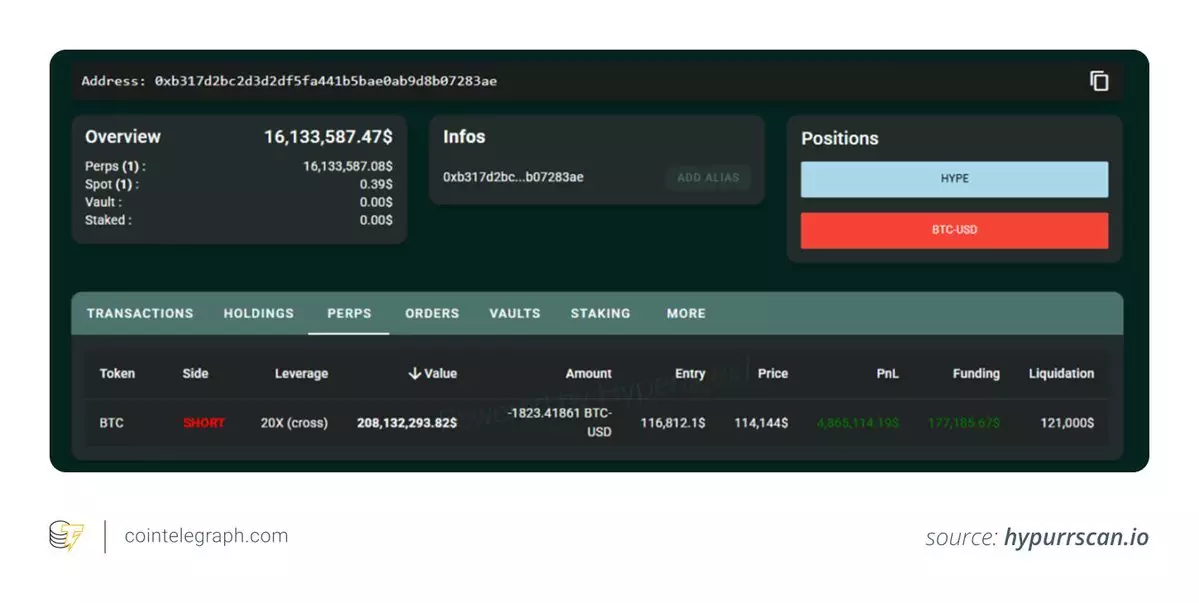Open the ORDERS tab
Image resolution: width=1199 pixels, height=603 pixels.
tap(432, 313)
